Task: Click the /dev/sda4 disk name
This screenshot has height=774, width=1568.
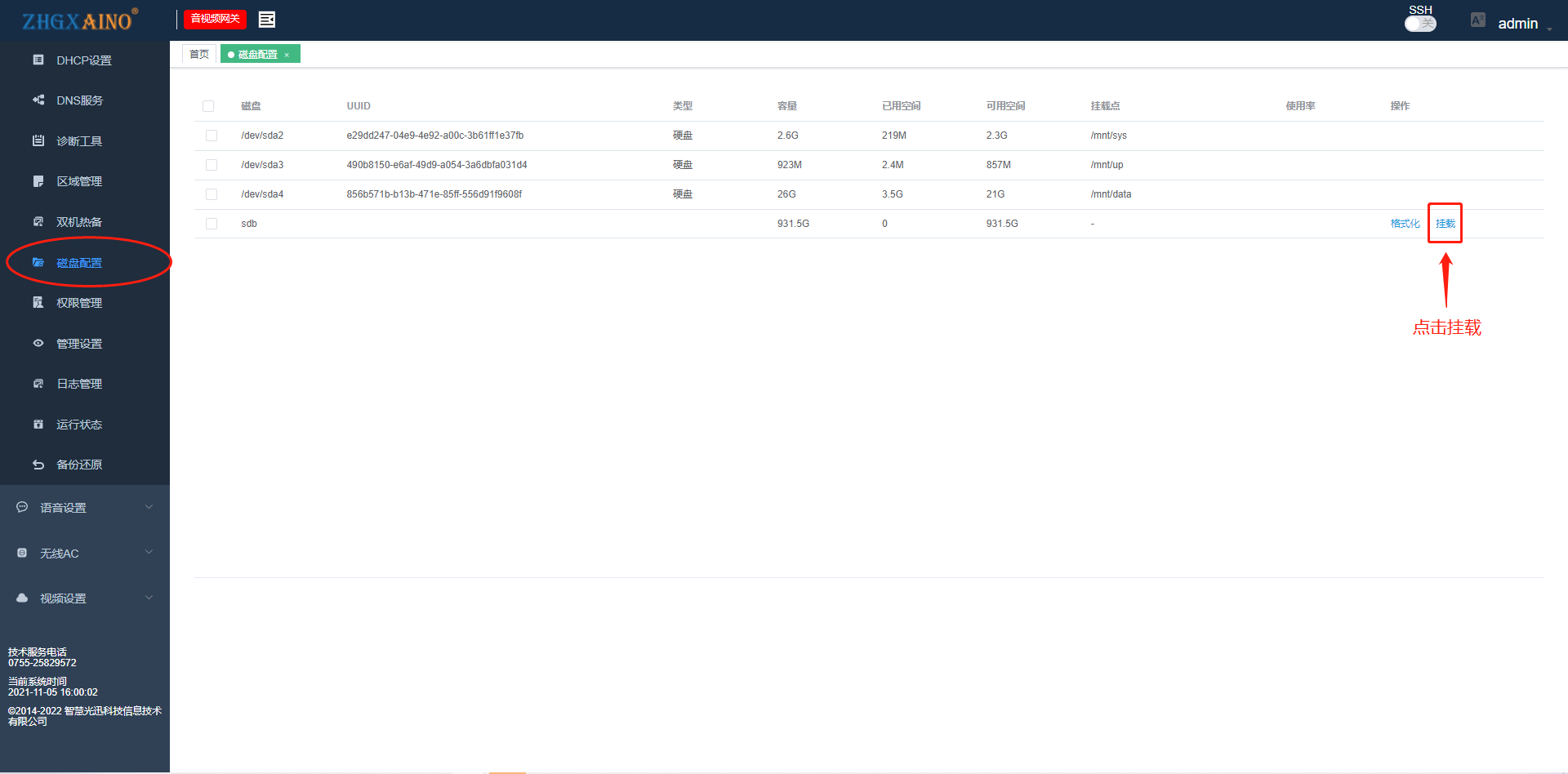Action: [x=262, y=194]
